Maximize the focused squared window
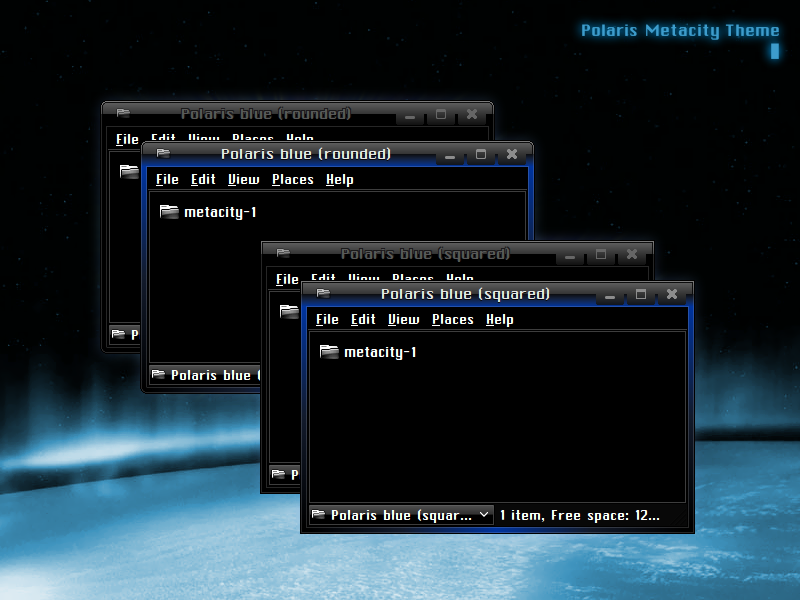800x600 pixels. click(641, 294)
